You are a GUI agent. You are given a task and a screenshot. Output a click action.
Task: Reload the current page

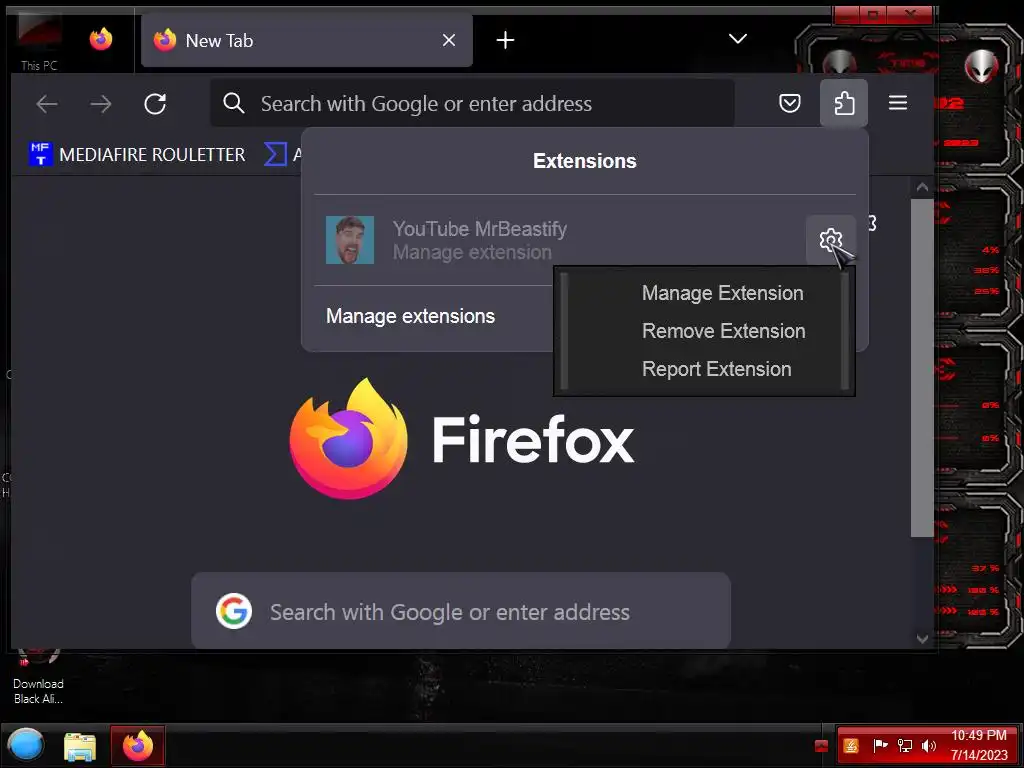tap(155, 104)
